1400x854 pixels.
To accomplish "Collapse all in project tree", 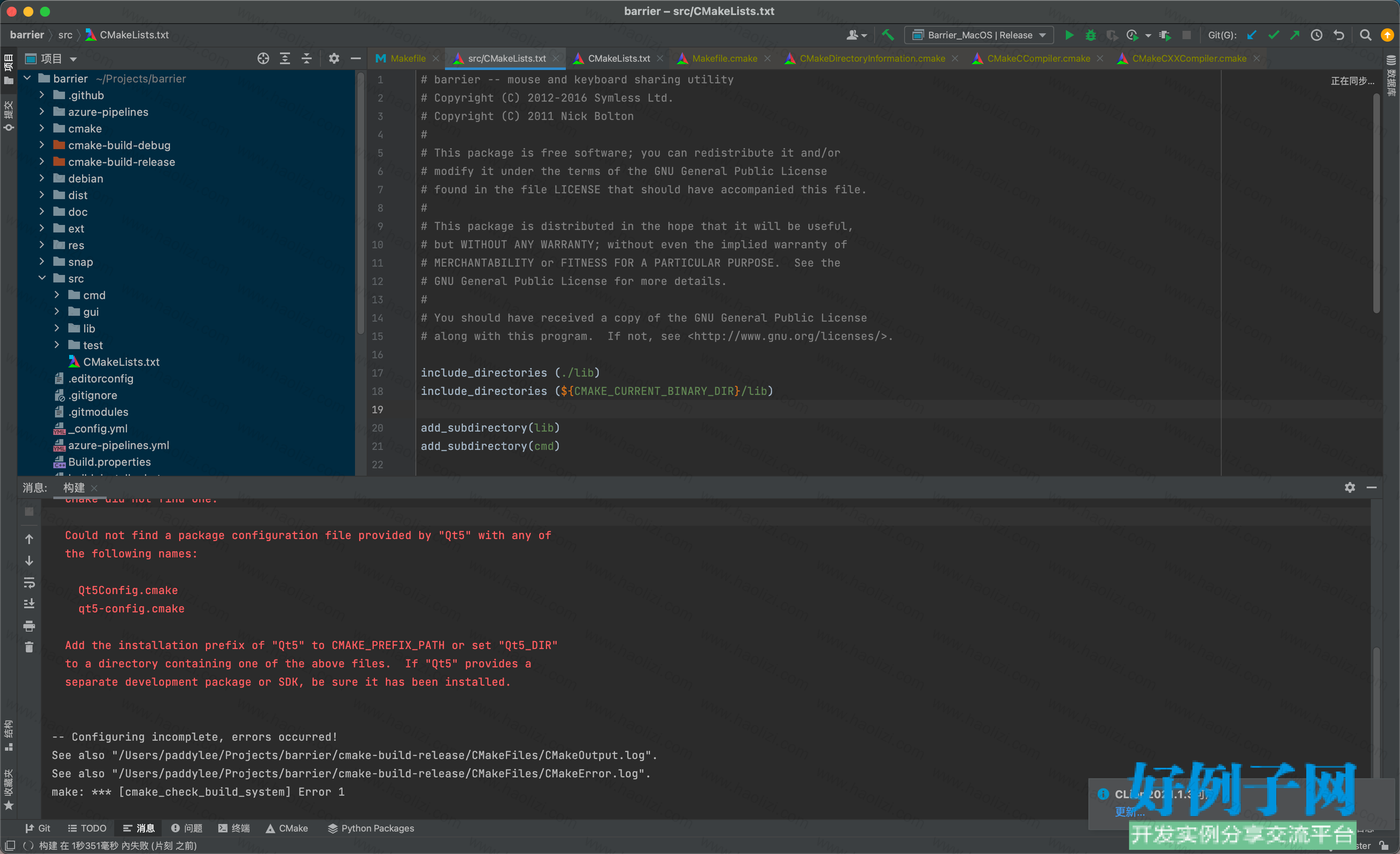I will click(306, 58).
